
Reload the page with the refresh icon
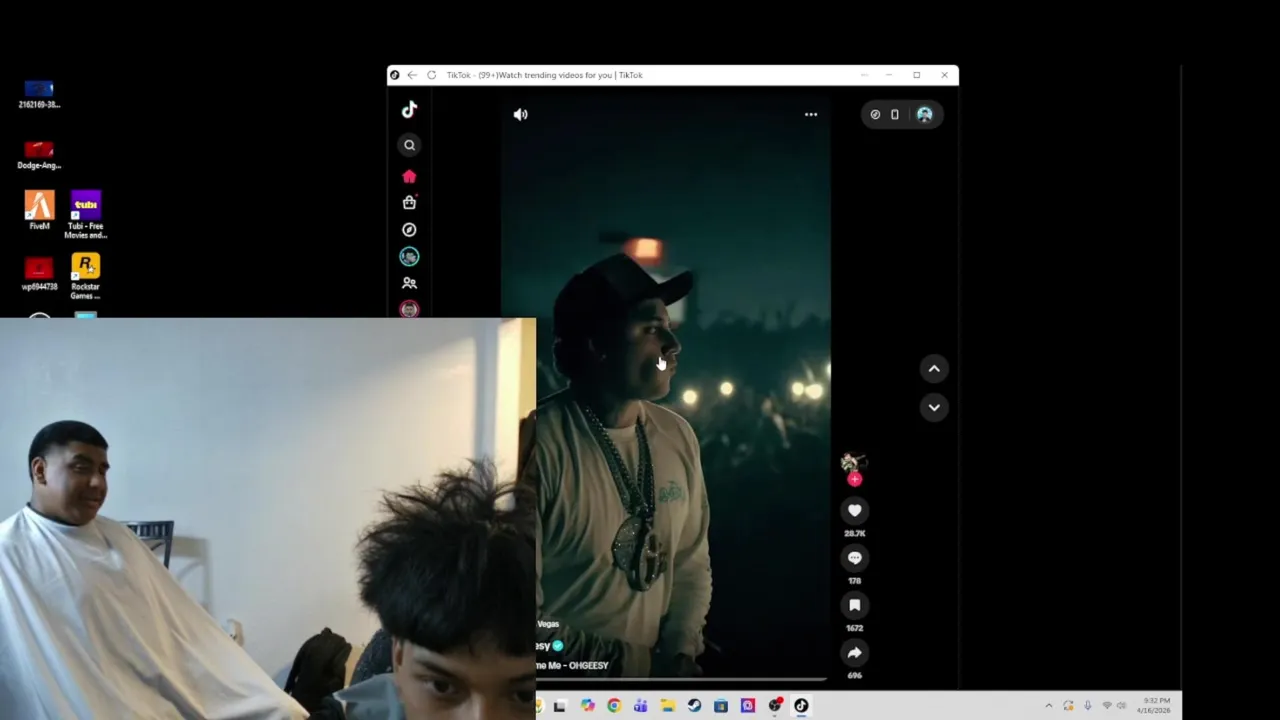(431, 75)
